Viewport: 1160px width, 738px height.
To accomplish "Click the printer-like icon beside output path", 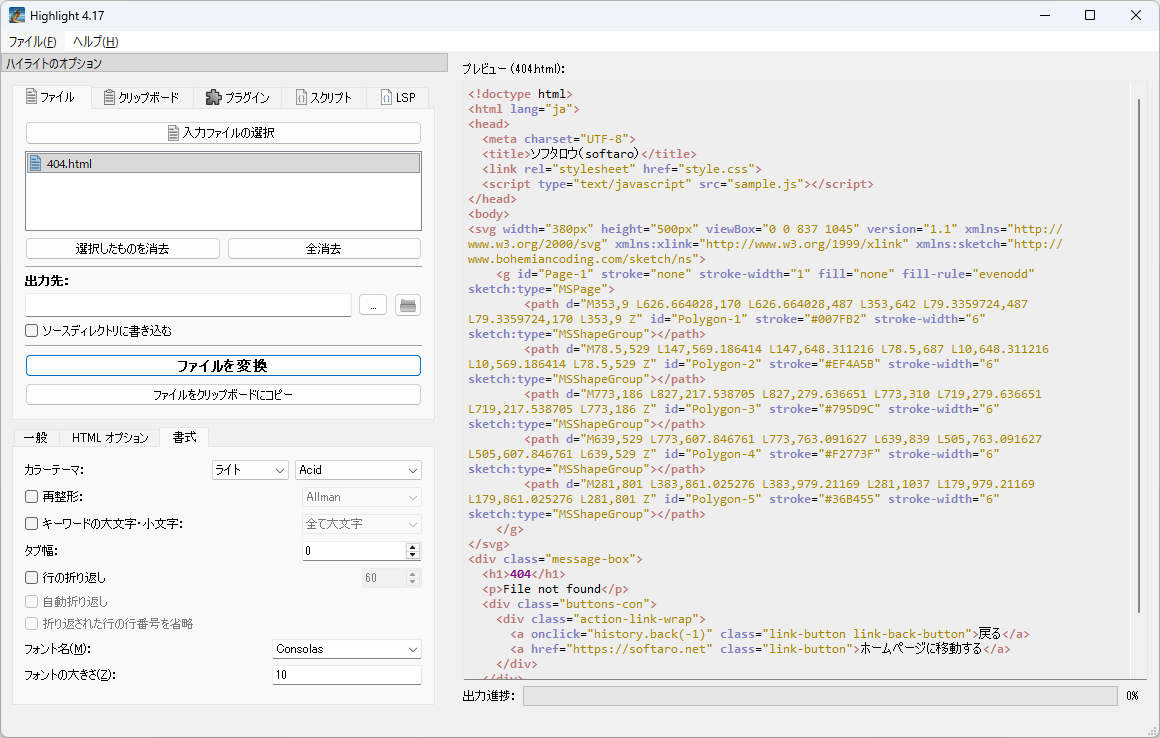I will [x=408, y=306].
